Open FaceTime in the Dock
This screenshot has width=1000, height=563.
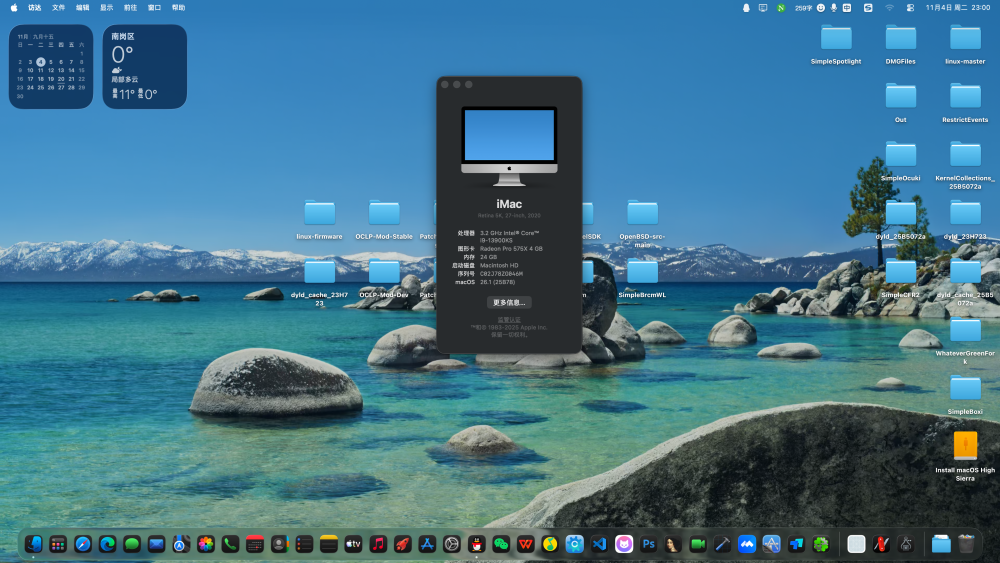698,544
